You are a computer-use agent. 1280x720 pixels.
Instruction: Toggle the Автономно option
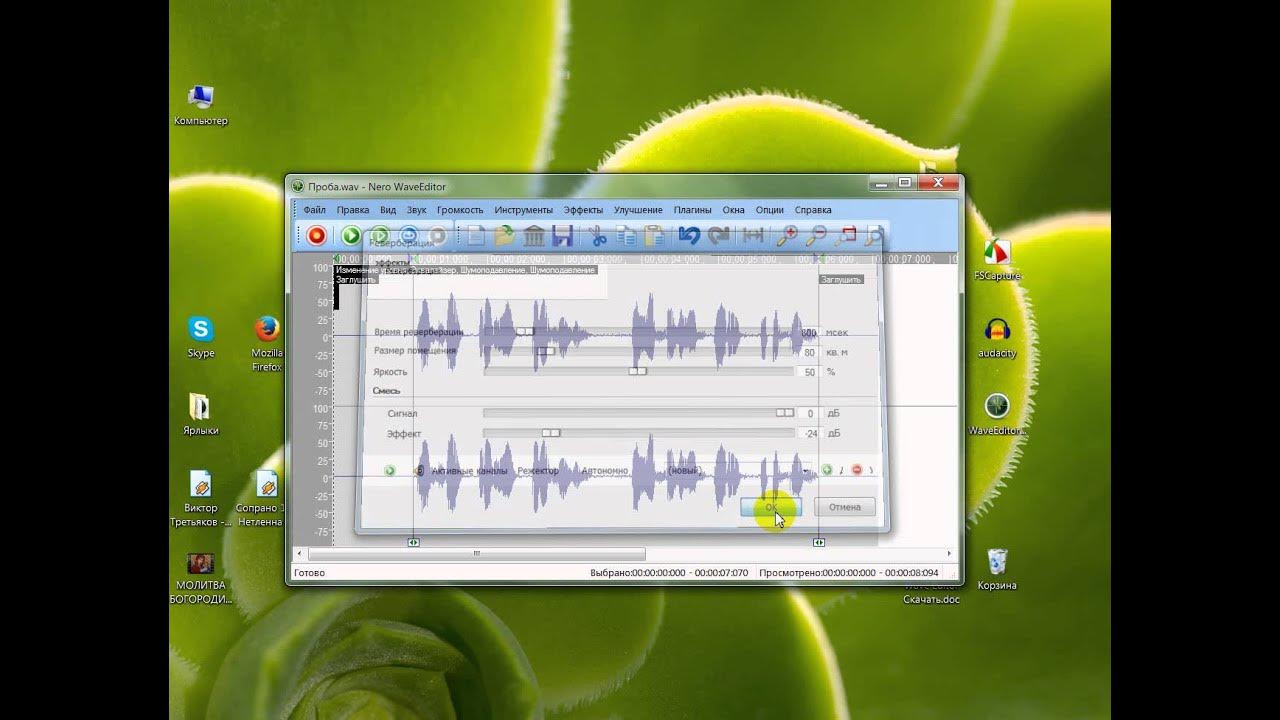(605, 470)
